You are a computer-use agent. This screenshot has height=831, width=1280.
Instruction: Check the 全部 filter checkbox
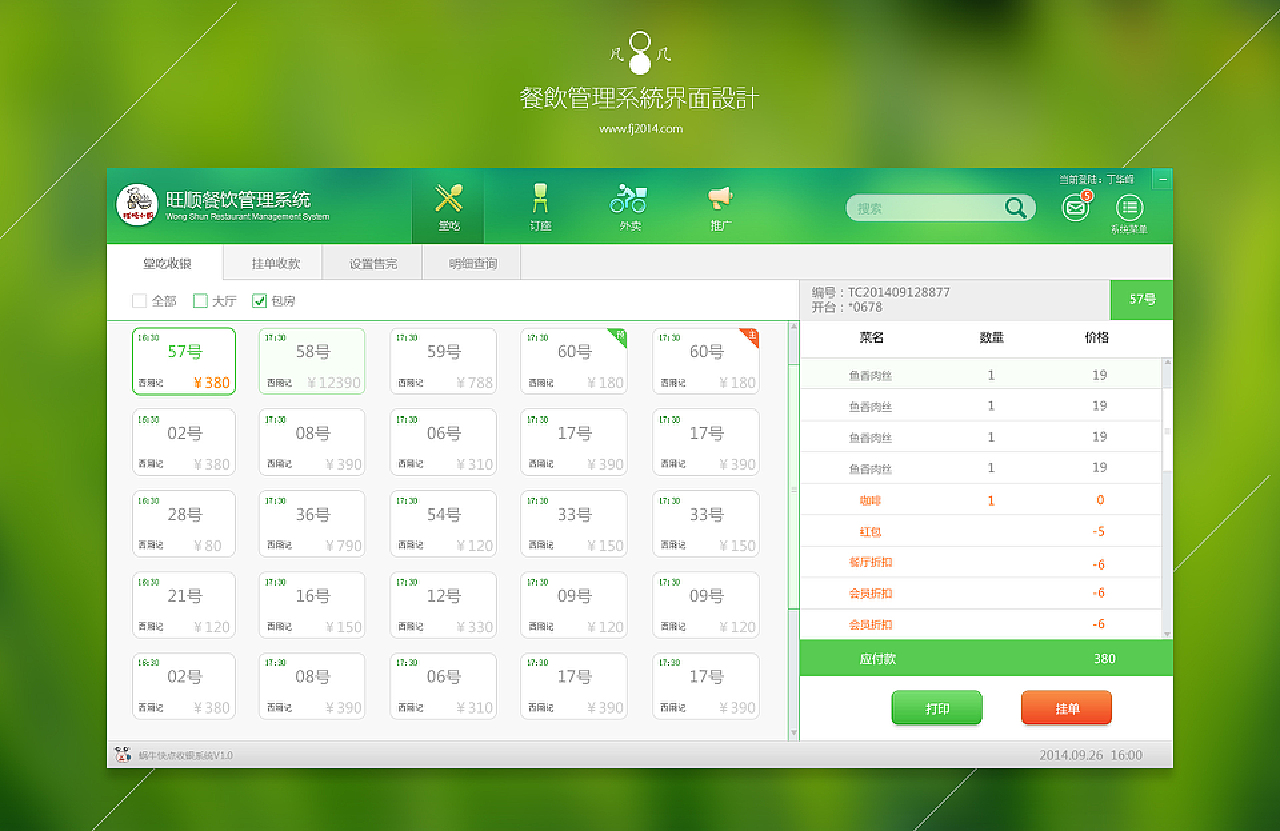pyautogui.click(x=140, y=301)
